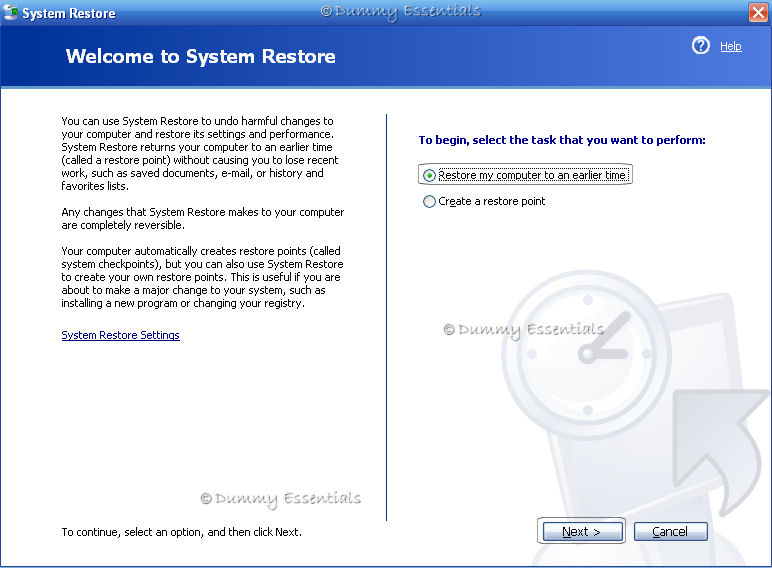772x568 pixels.
Task: Open System Restore Settings link
Action: coord(121,335)
